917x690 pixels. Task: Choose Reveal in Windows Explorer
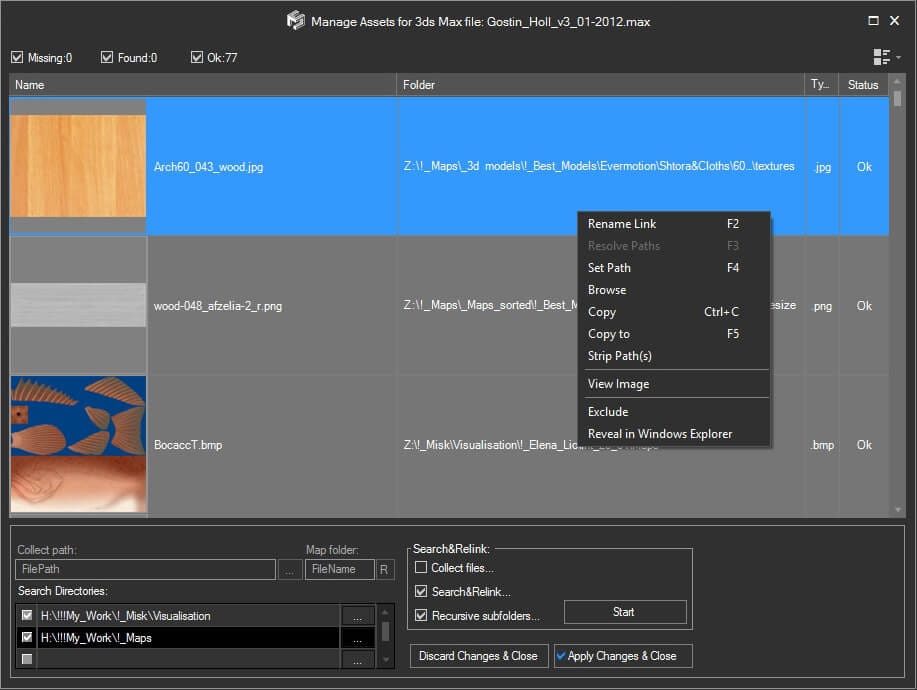[x=674, y=434]
